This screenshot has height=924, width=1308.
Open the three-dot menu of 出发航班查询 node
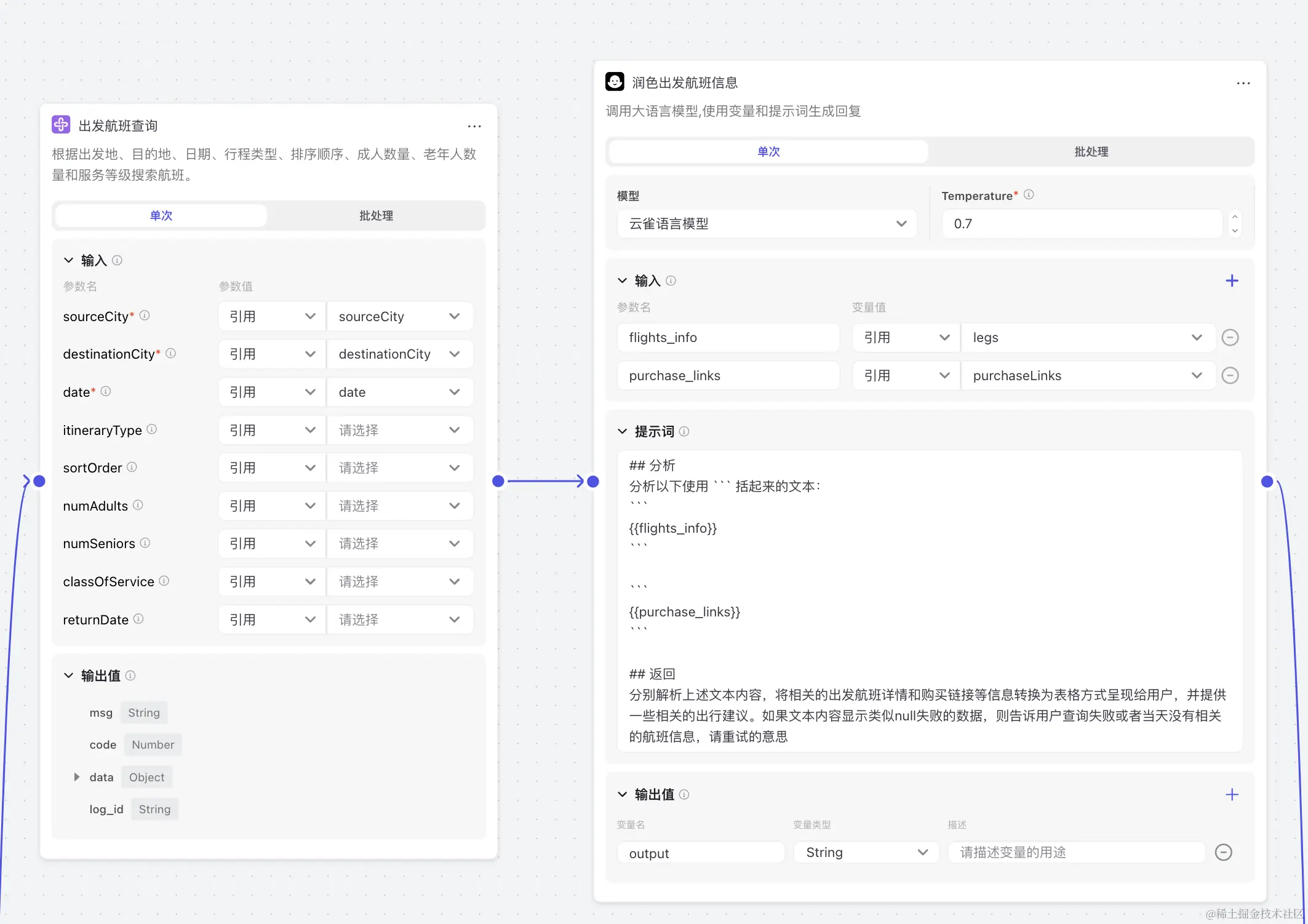point(474,126)
